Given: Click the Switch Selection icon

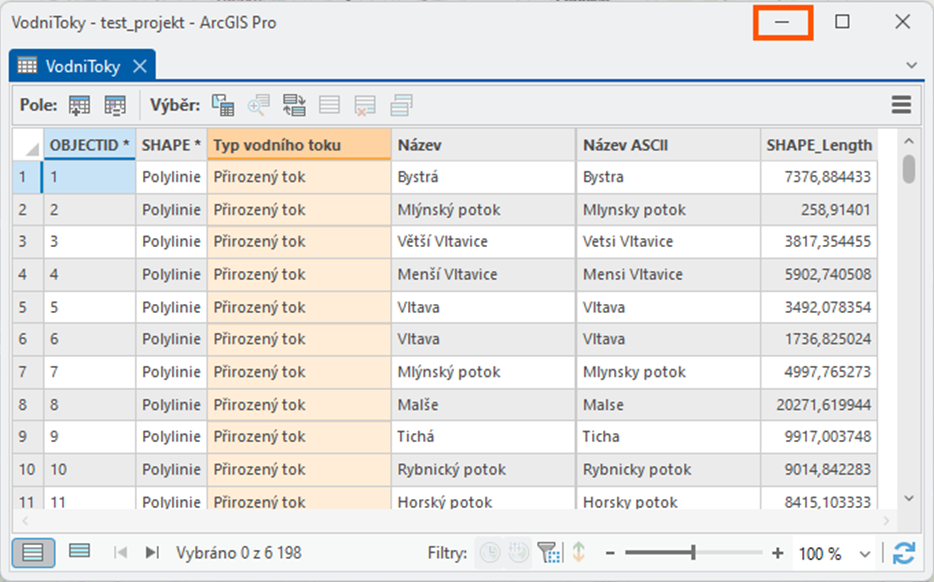Looking at the screenshot, I should click(x=294, y=105).
